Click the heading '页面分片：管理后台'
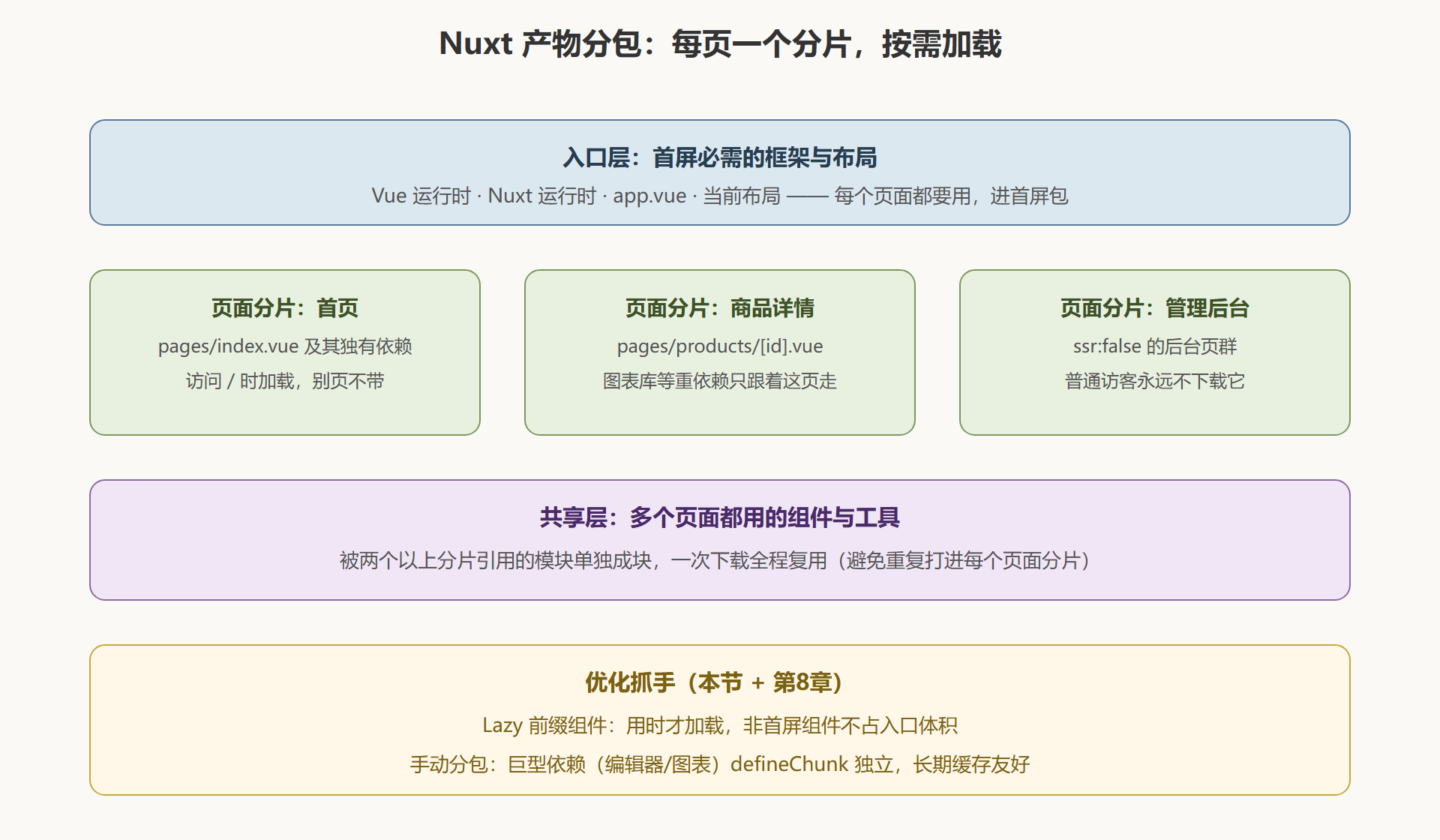The height and width of the screenshot is (840, 1440). [x=1155, y=307]
